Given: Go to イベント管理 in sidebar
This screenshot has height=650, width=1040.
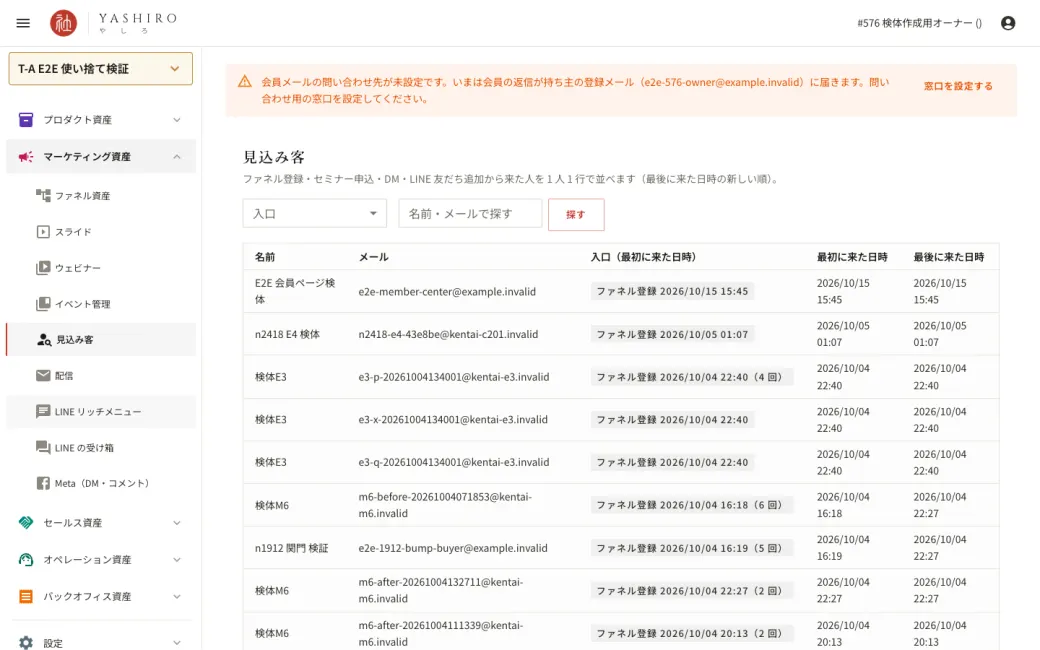Looking at the screenshot, I should pyautogui.click(x=101, y=304).
